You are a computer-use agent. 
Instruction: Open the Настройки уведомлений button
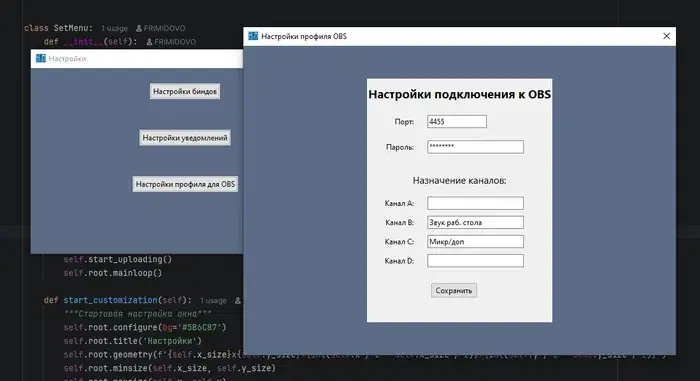[185, 138]
